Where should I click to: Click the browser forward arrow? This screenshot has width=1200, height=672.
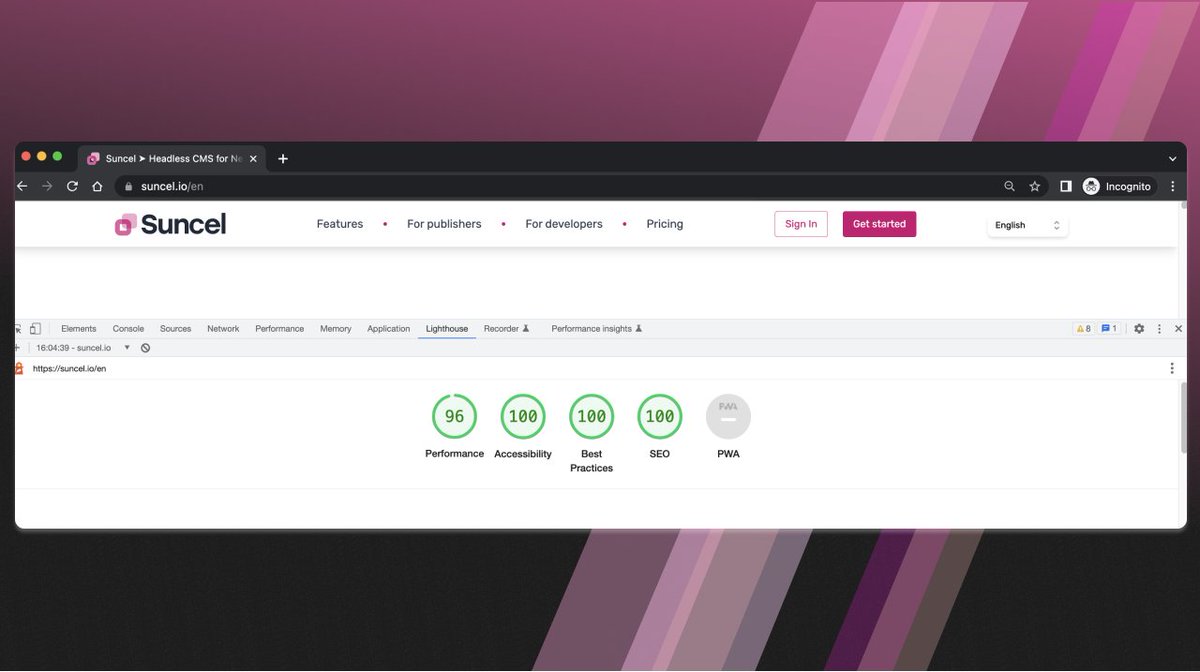[47, 186]
